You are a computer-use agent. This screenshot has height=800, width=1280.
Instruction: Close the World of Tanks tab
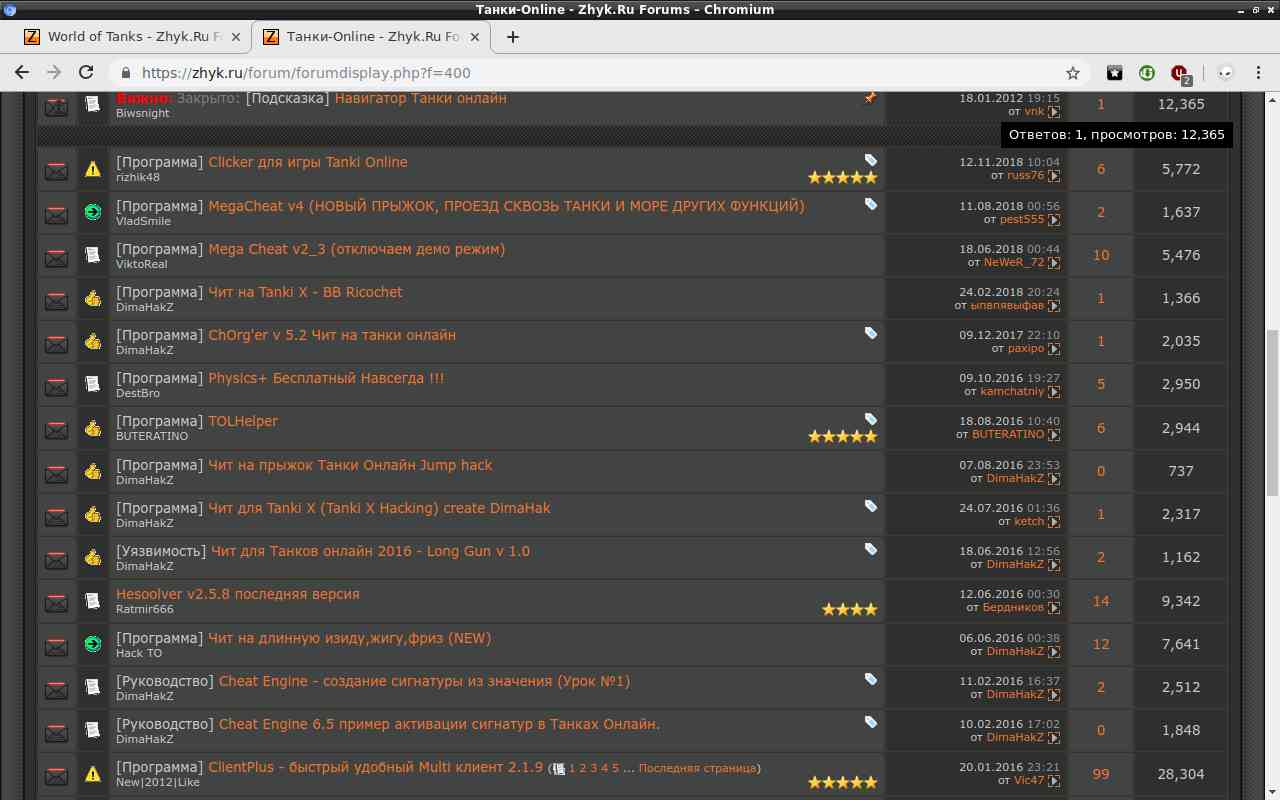tap(236, 37)
